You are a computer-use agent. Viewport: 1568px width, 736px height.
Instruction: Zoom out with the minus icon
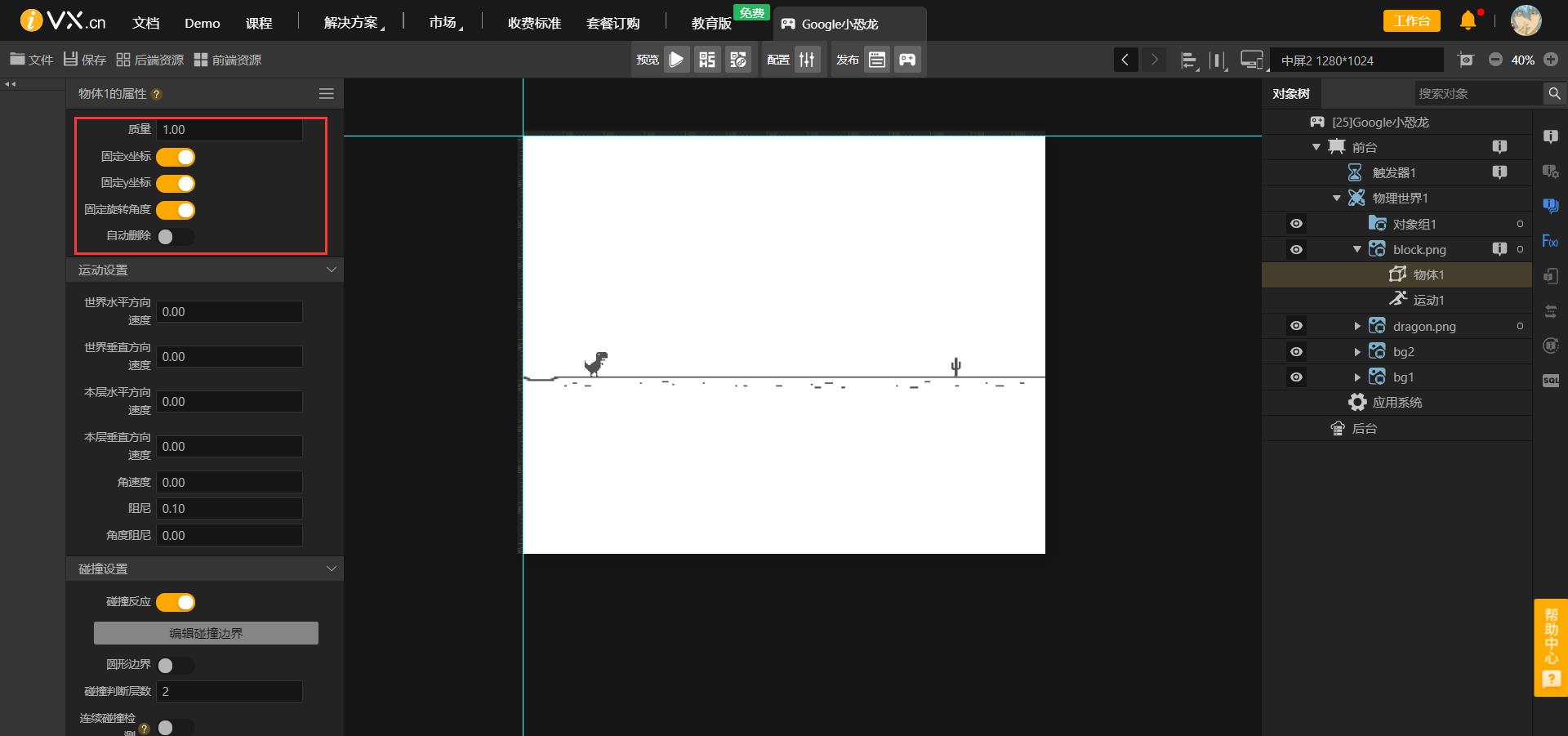click(1495, 60)
